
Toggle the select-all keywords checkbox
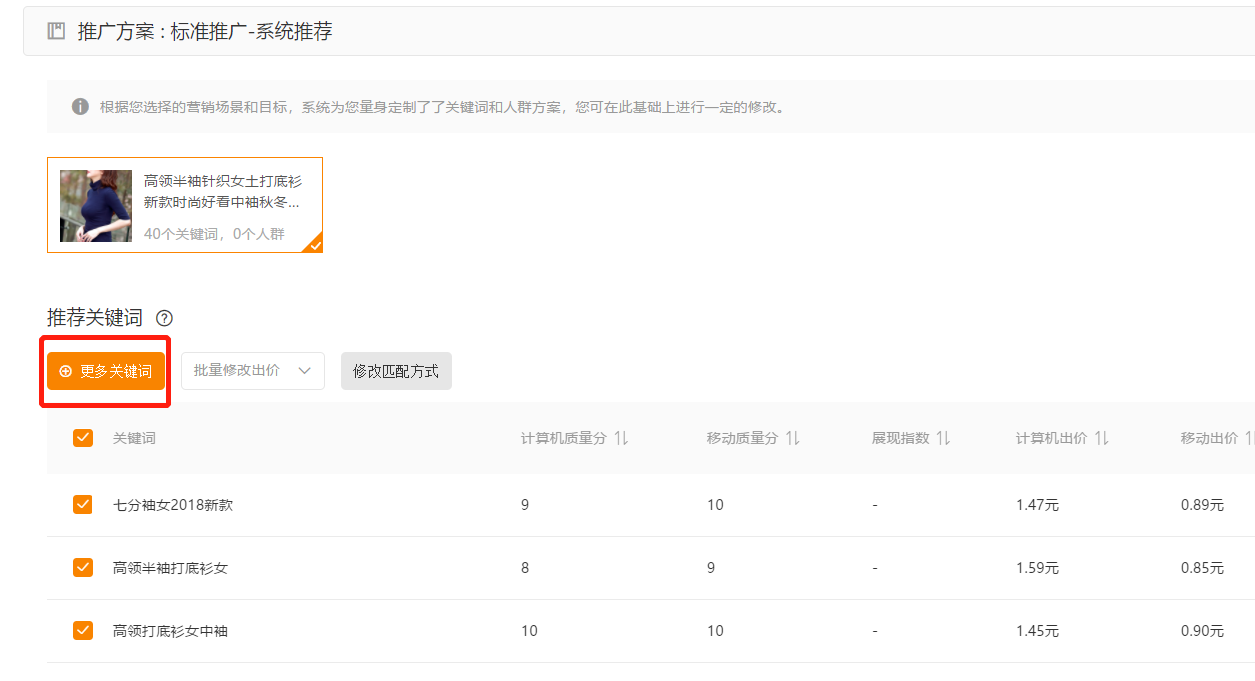pos(83,438)
